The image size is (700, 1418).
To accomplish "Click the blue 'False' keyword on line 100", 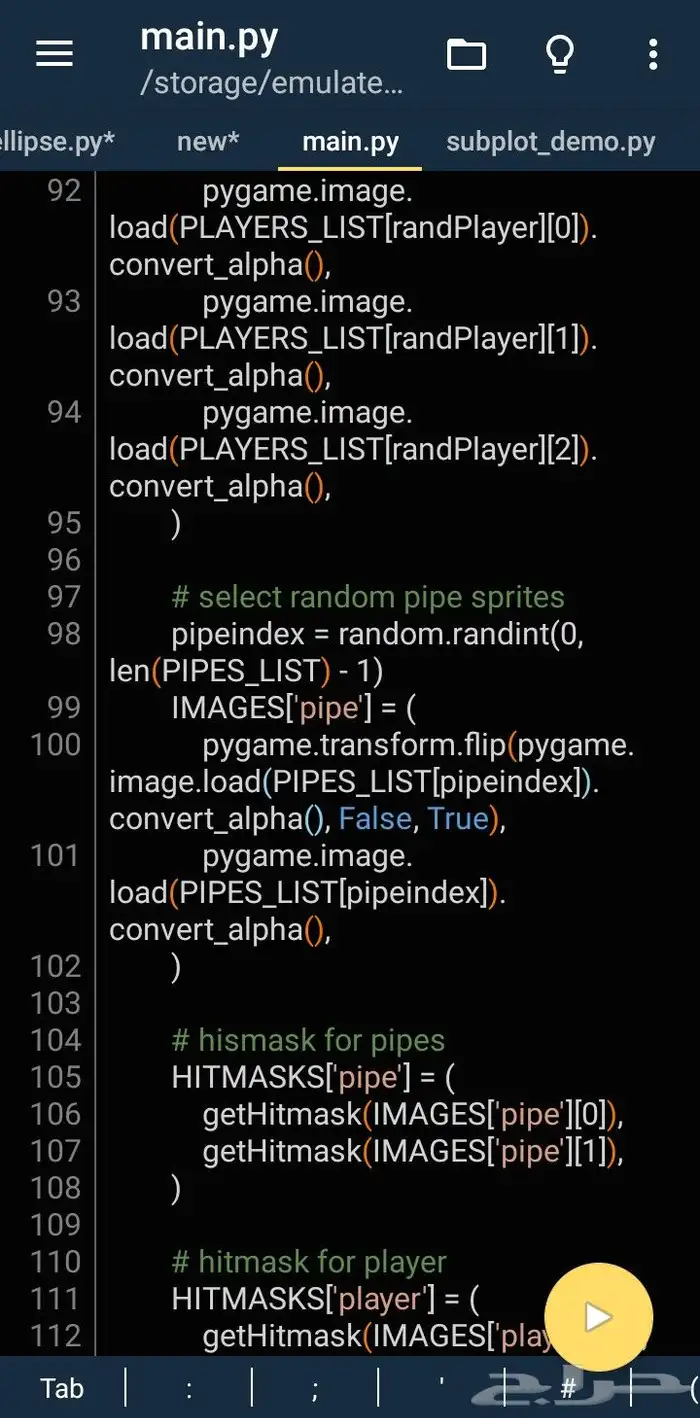I will (x=375, y=819).
